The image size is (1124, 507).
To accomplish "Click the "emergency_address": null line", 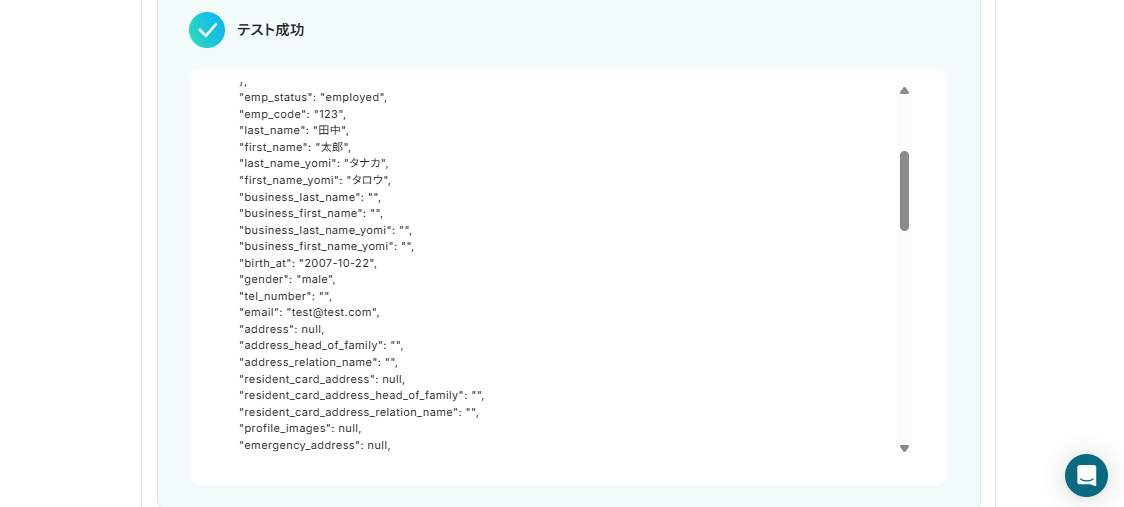I will [315, 445].
